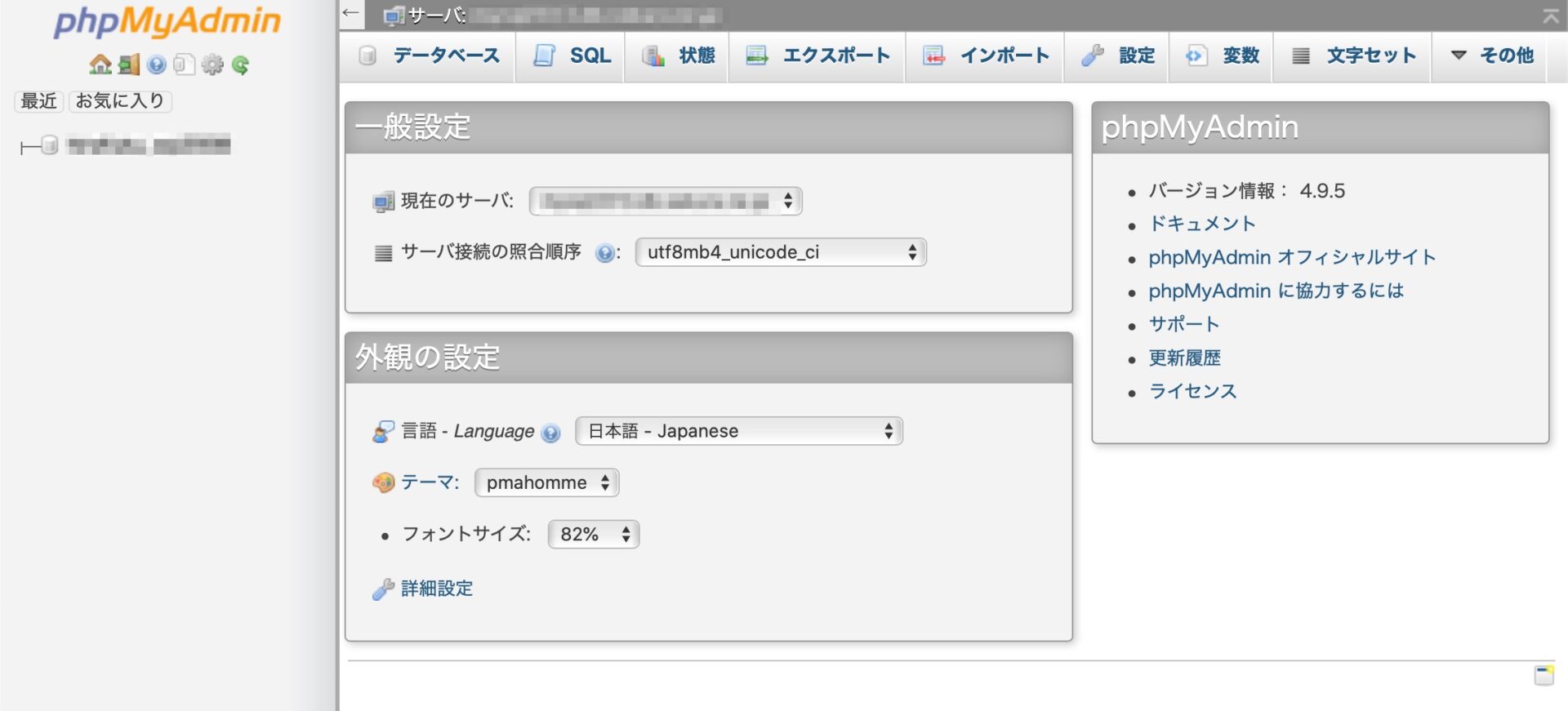Open the phpMyAdmin オフィシャルサイト link

click(x=1291, y=257)
